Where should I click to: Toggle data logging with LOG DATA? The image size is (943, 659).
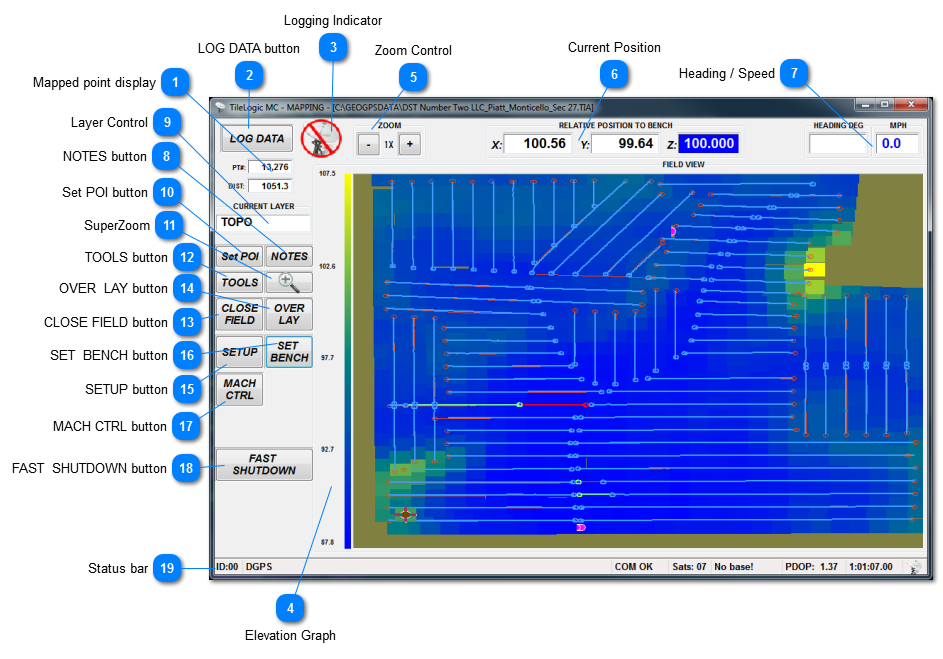pos(256,138)
